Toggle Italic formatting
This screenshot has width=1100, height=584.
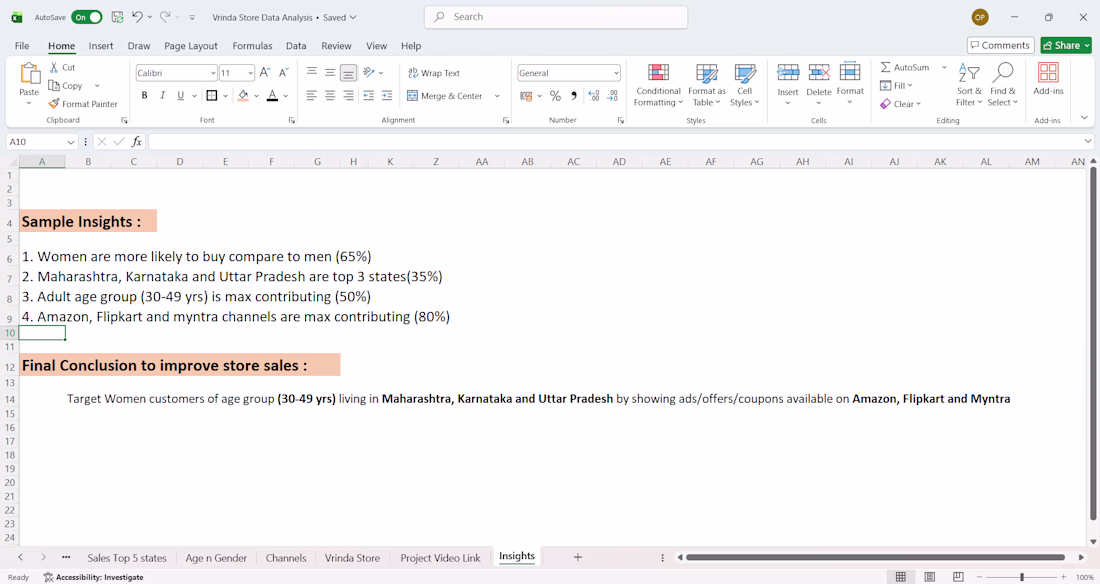tap(163, 95)
